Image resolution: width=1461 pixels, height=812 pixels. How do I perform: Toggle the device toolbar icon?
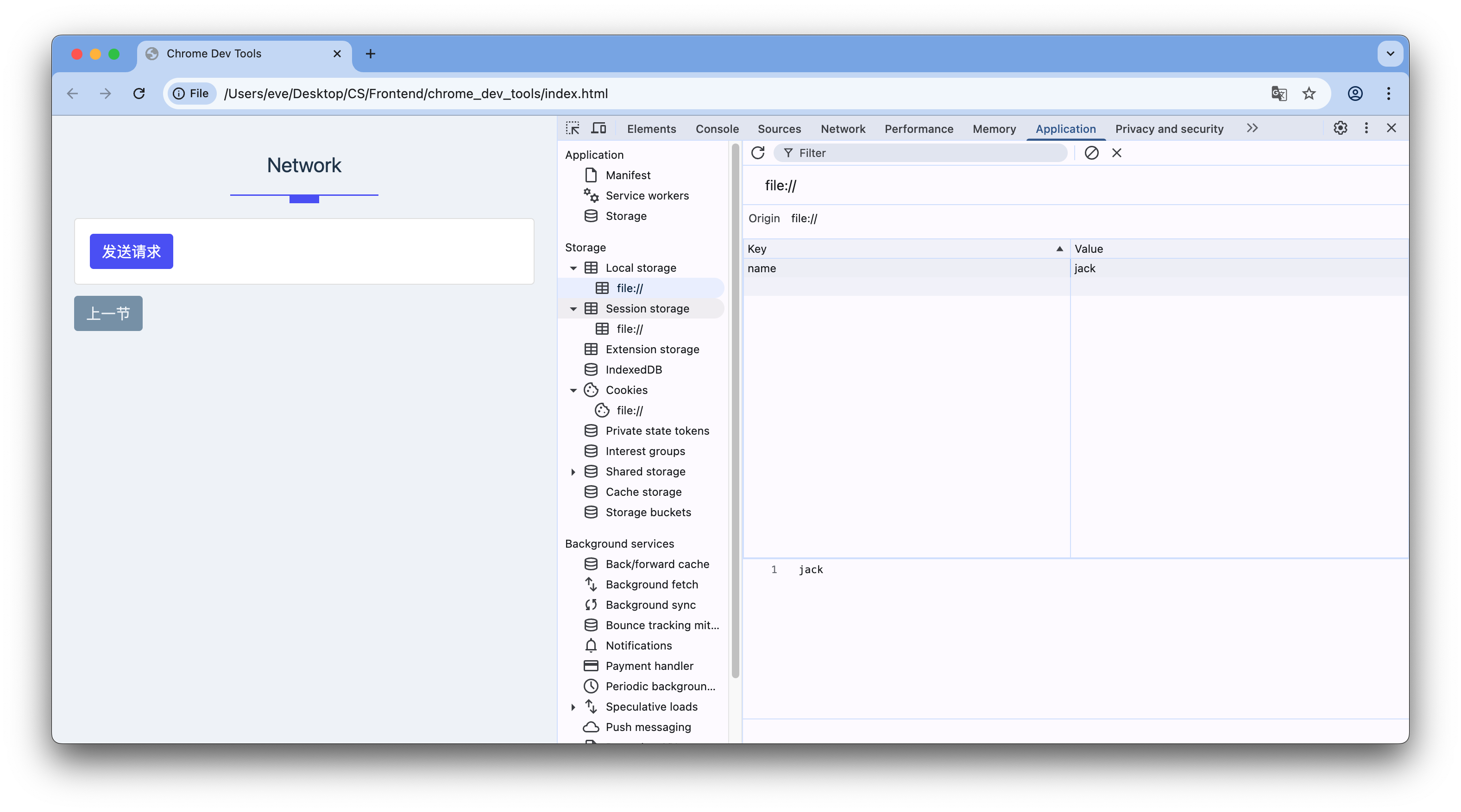[x=598, y=128]
